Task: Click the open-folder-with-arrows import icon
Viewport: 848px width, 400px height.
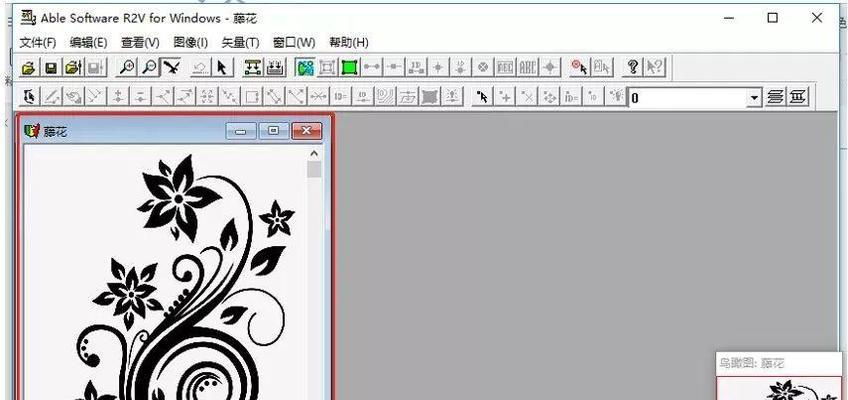Action: pos(73,68)
